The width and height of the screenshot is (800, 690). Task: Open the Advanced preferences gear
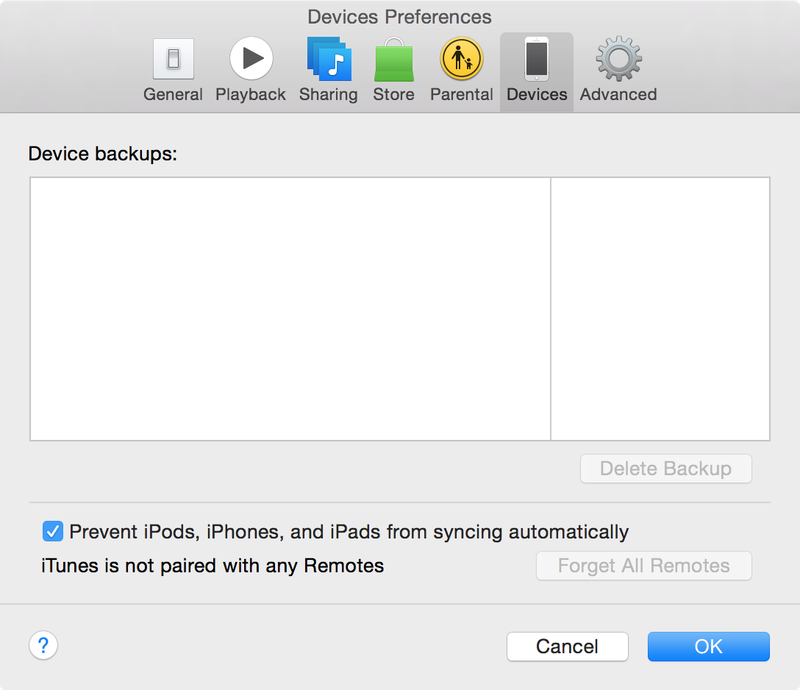(618, 70)
